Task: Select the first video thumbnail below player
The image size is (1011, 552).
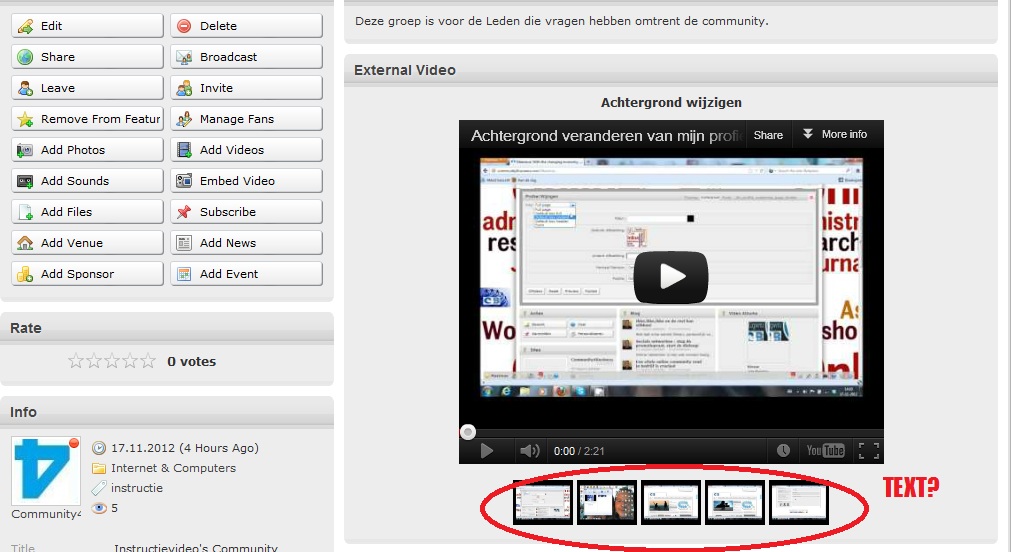Action: pos(543,502)
